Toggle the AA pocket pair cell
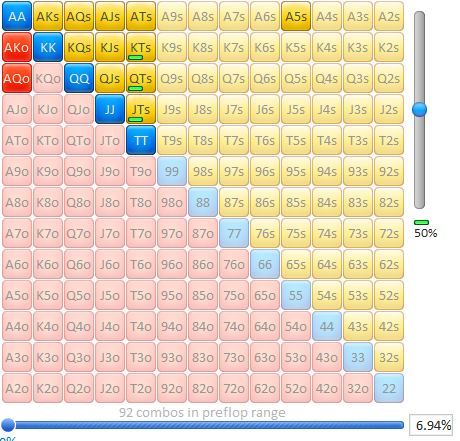This screenshot has height=441, width=460. coord(17,16)
